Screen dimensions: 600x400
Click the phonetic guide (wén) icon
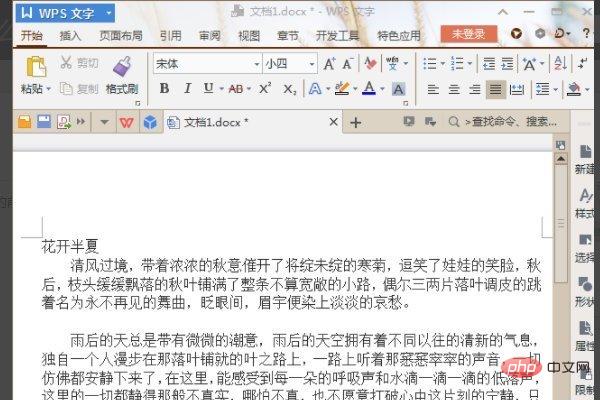click(x=392, y=64)
